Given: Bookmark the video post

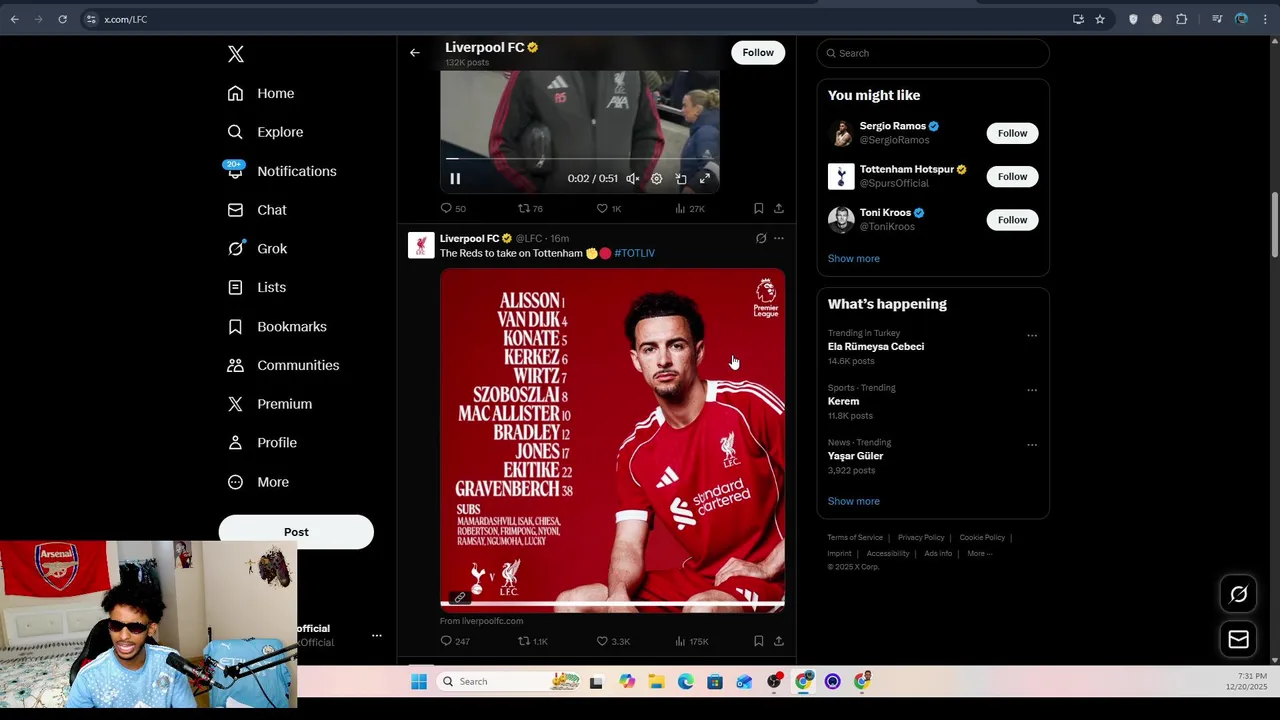Looking at the screenshot, I should (x=759, y=208).
